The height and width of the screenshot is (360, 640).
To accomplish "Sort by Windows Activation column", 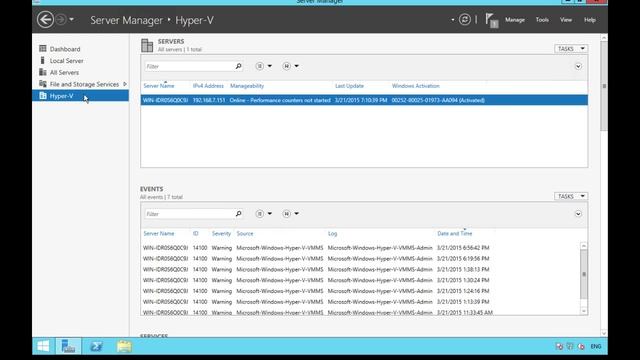I will pos(416,86).
